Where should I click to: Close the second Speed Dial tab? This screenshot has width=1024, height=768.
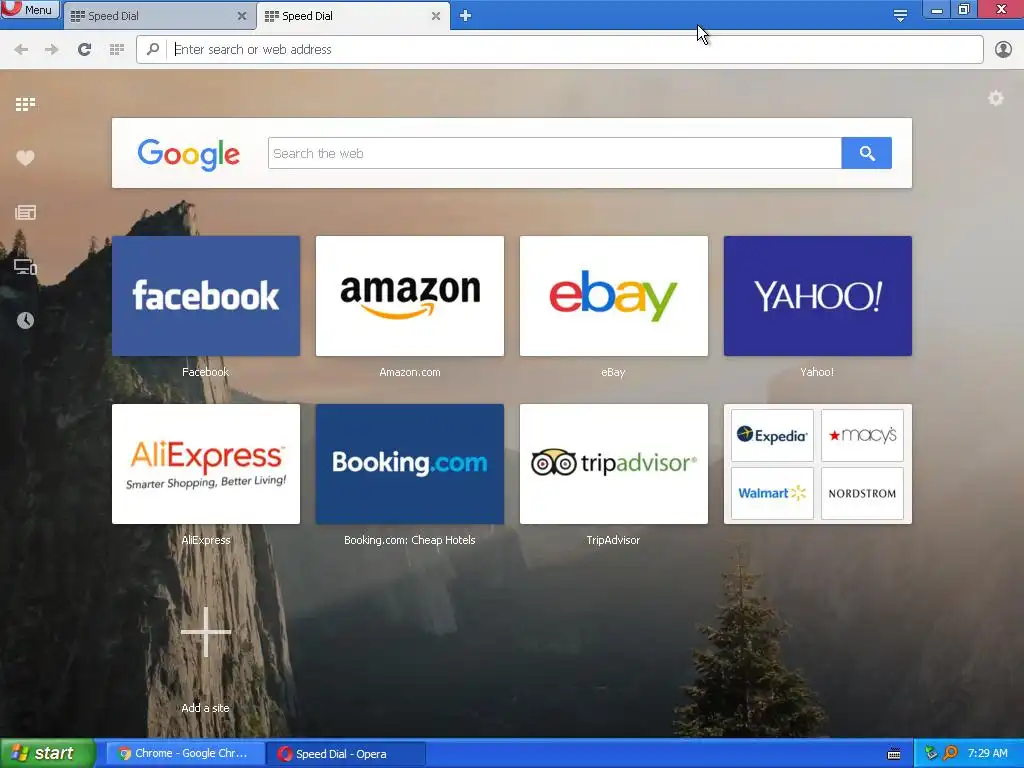pyautogui.click(x=436, y=16)
